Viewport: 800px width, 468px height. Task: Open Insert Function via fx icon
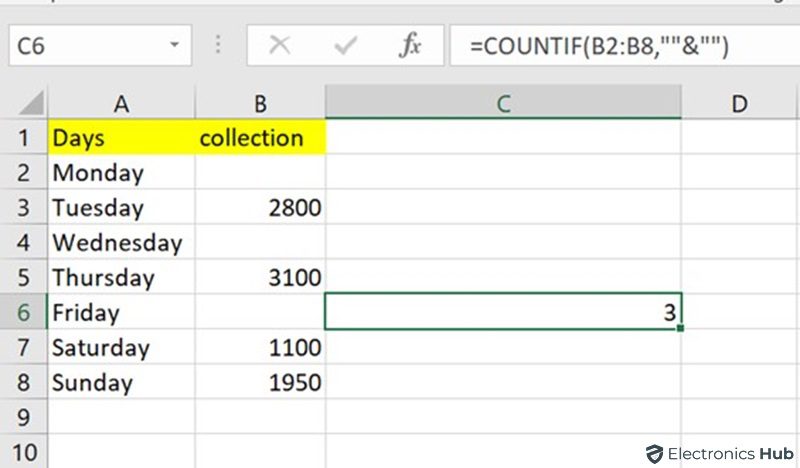(410, 45)
